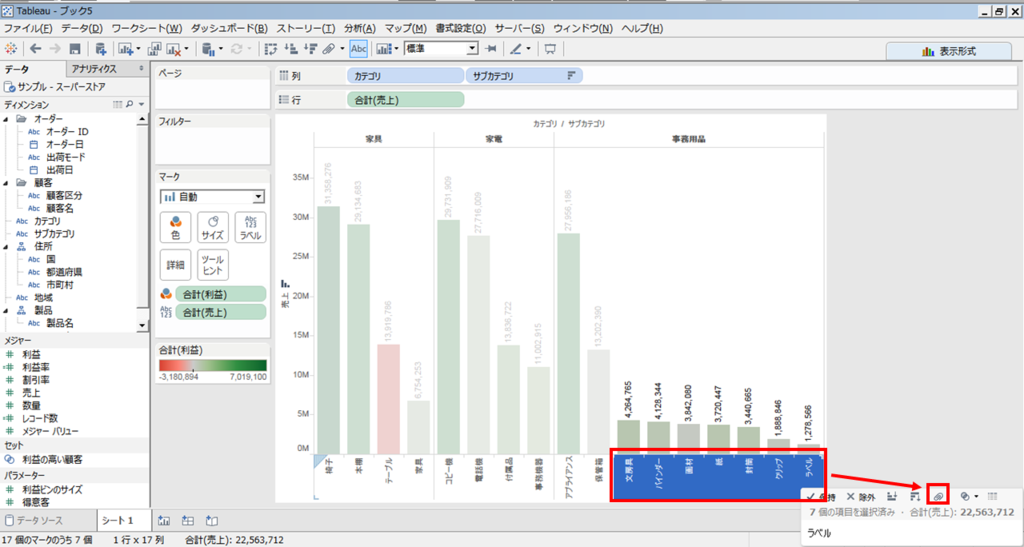Click 保持 keep only in tooltip
This screenshot has width=1024, height=547.
point(821,497)
